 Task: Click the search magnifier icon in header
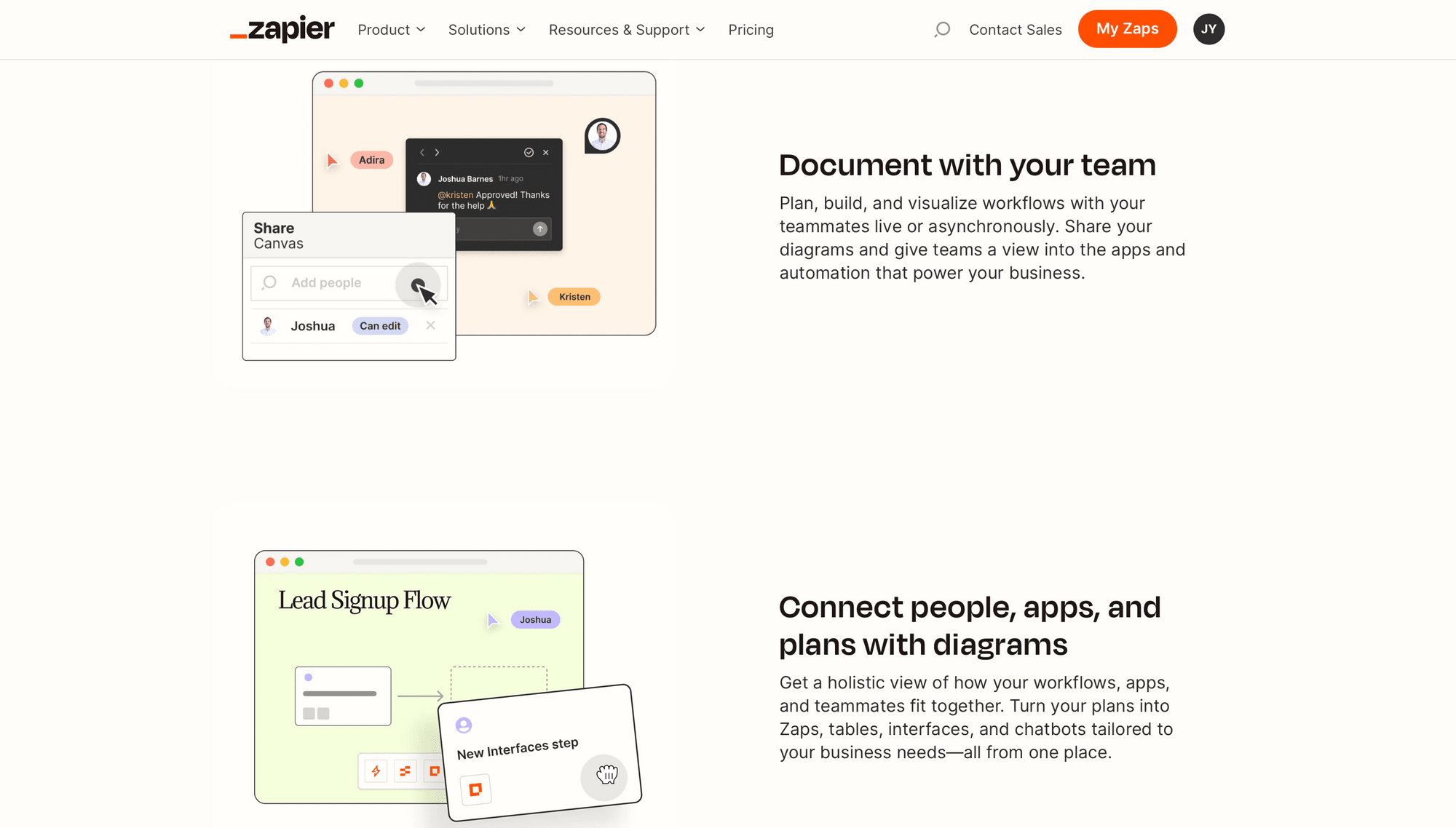click(942, 29)
